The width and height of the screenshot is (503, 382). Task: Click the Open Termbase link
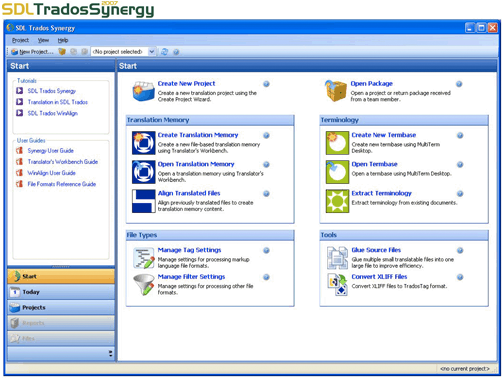(x=374, y=164)
